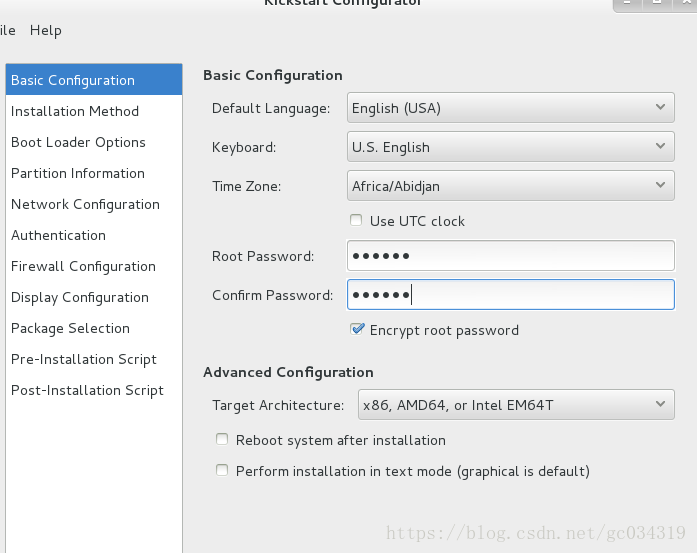
Task: Enable the Use UTC clock checkbox
Action: pyautogui.click(x=356, y=221)
